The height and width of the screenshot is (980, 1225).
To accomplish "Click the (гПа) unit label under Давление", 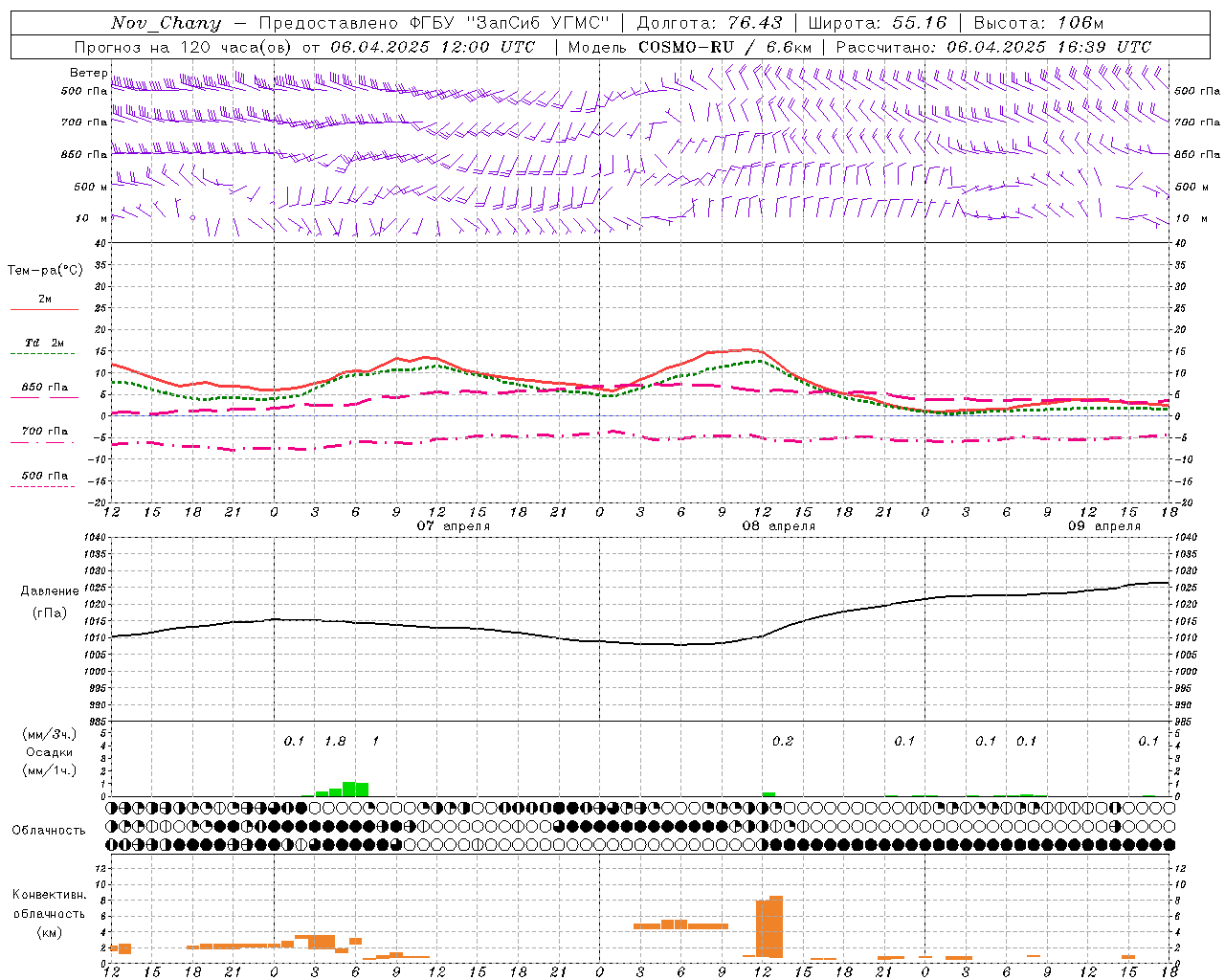I will (x=50, y=612).
